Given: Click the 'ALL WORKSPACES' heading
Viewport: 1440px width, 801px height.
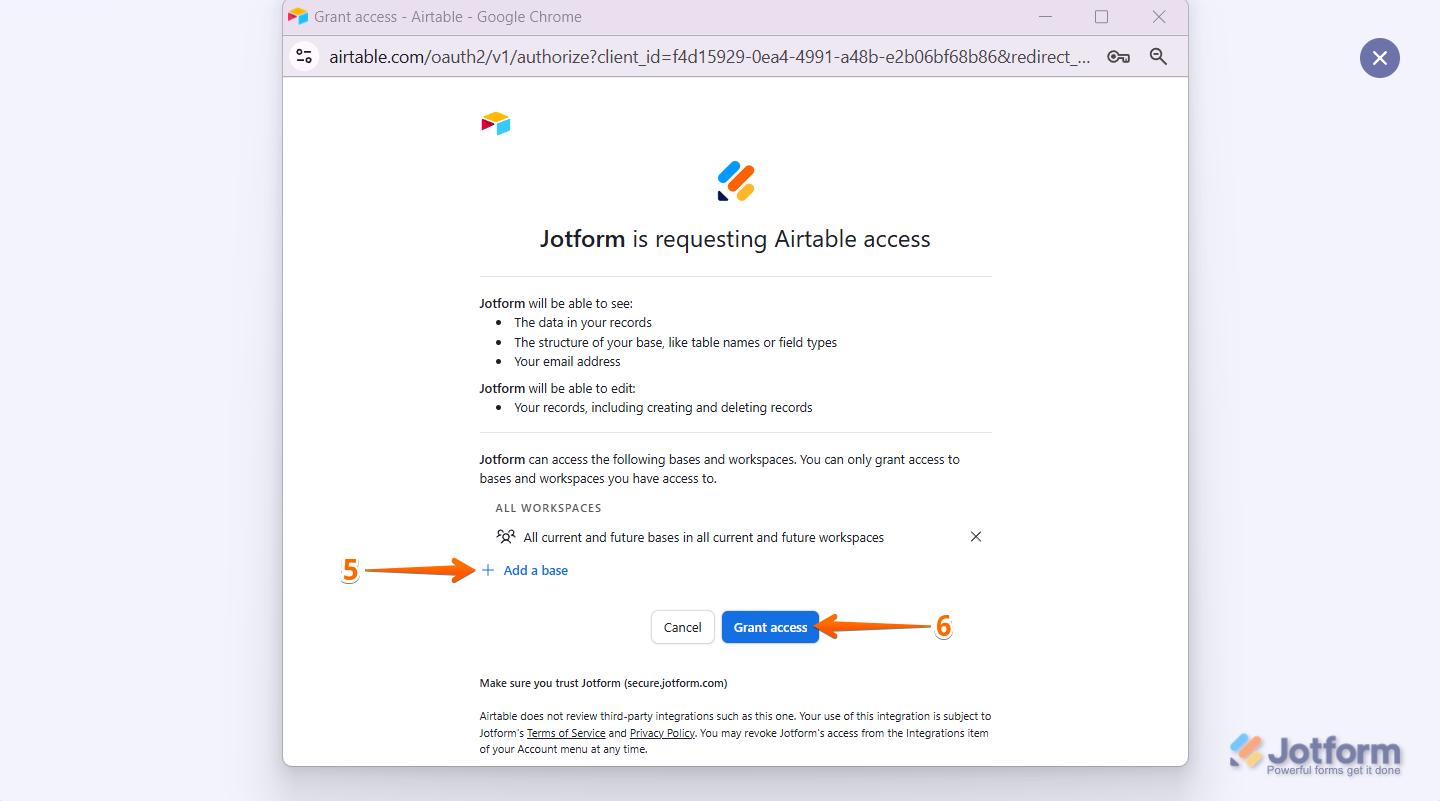Looking at the screenshot, I should [x=549, y=508].
